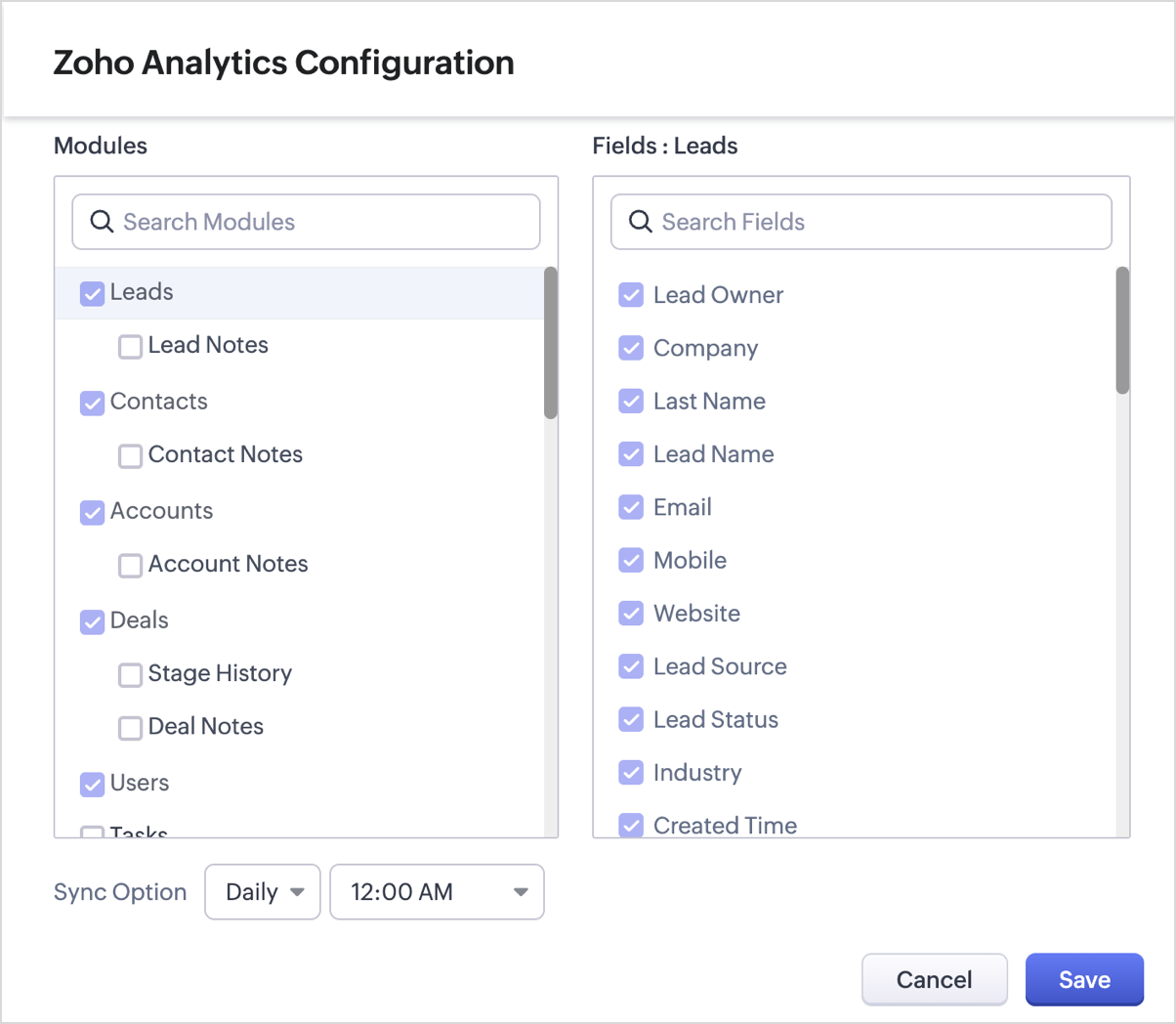Toggle the Lead Source field checkbox
Screen dimensions: 1176x1024
pos(631,666)
